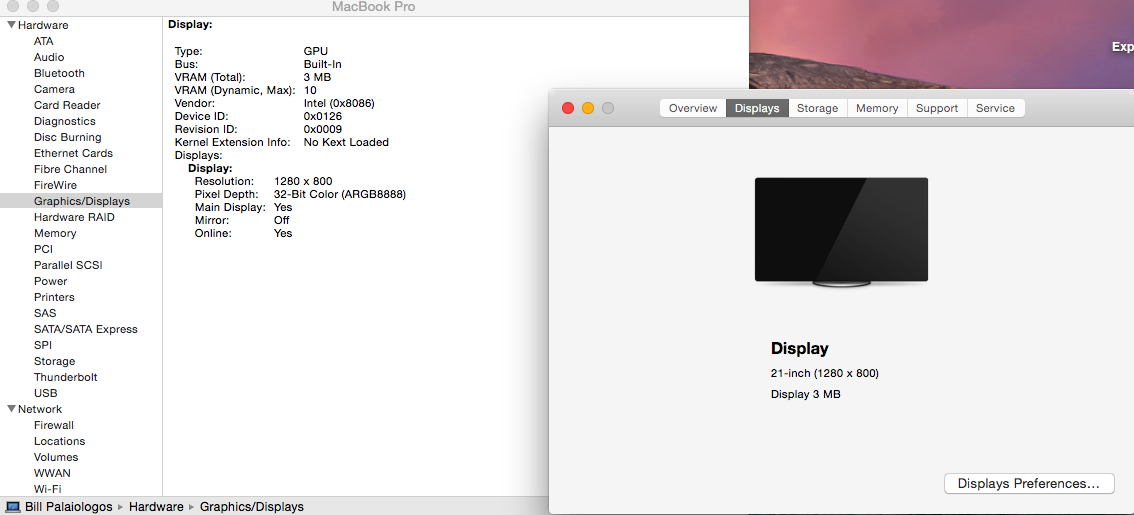Click the 32-Bit Color (ARGB8888) value

pyautogui.click(x=340, y=194)
